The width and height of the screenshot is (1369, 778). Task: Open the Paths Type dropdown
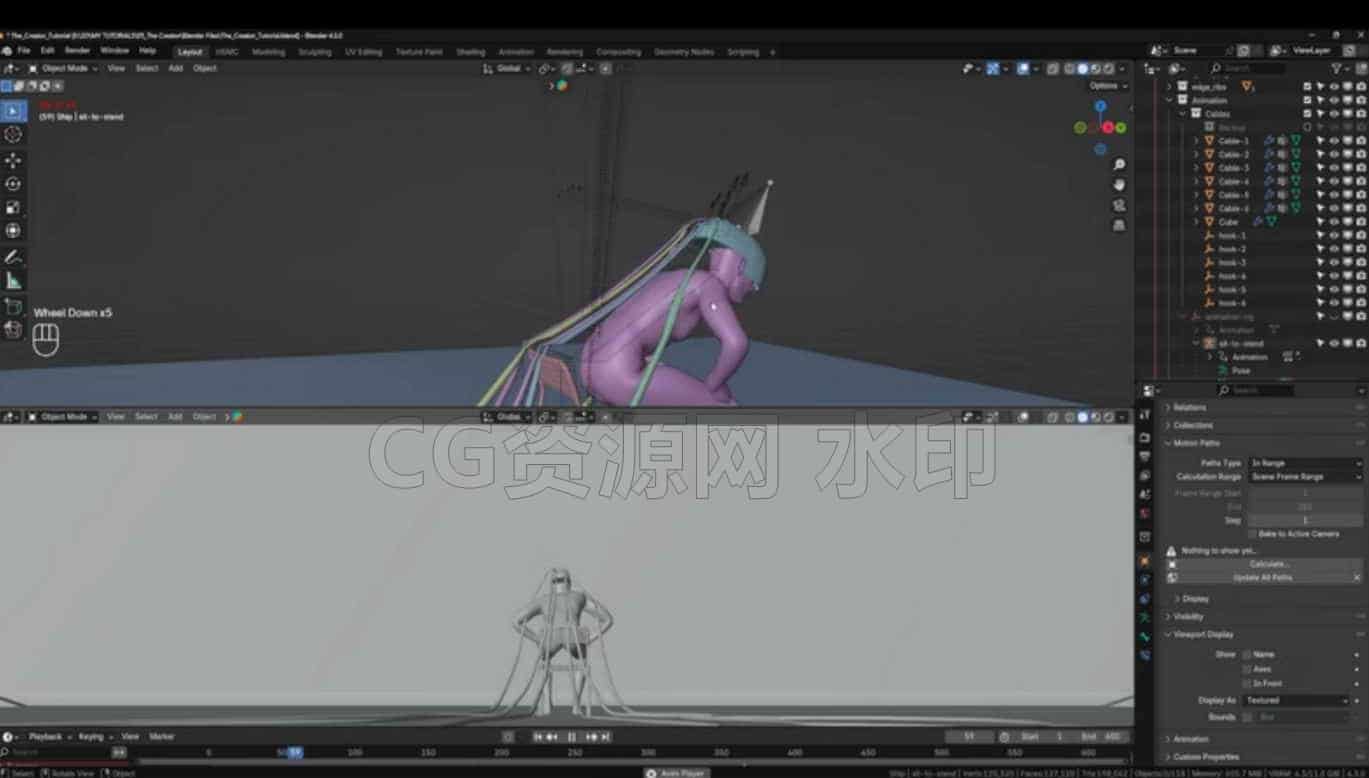1305,463
